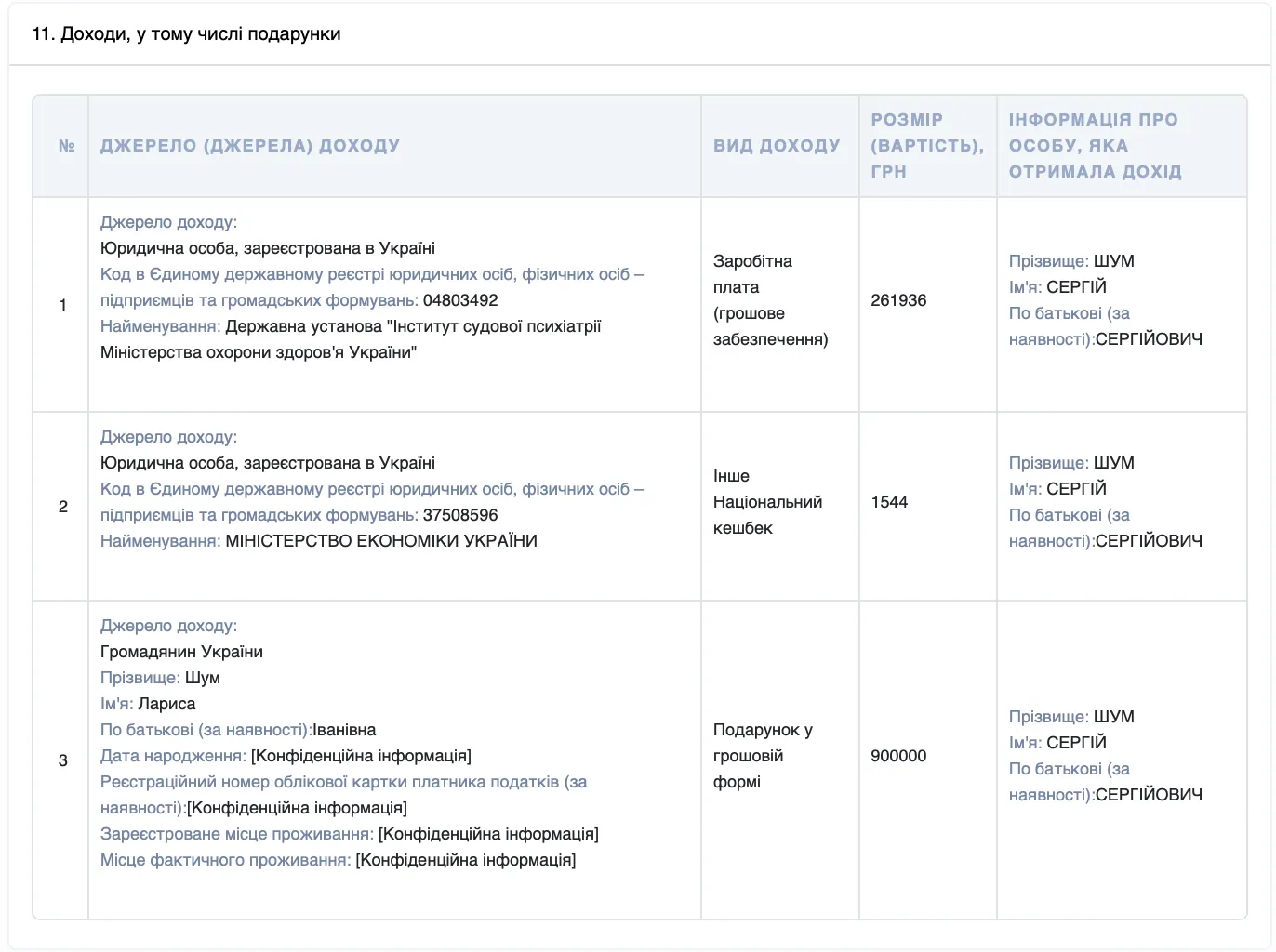The image size is (1276, 952).
Task: Select row number 3 cell
Action: pyautogui.click(x=62, y=760)
